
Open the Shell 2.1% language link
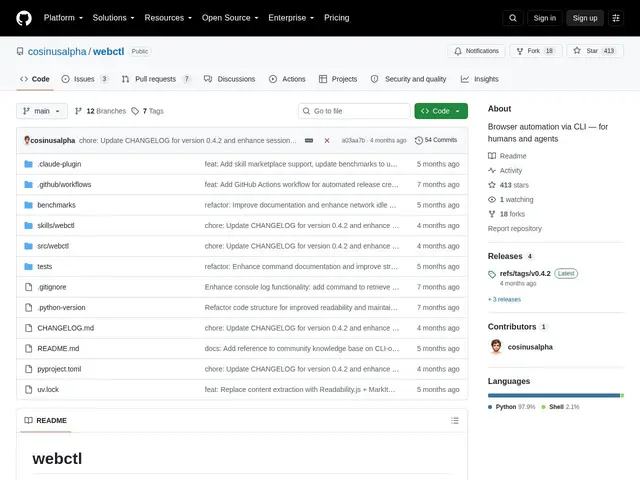coord(560,407)
